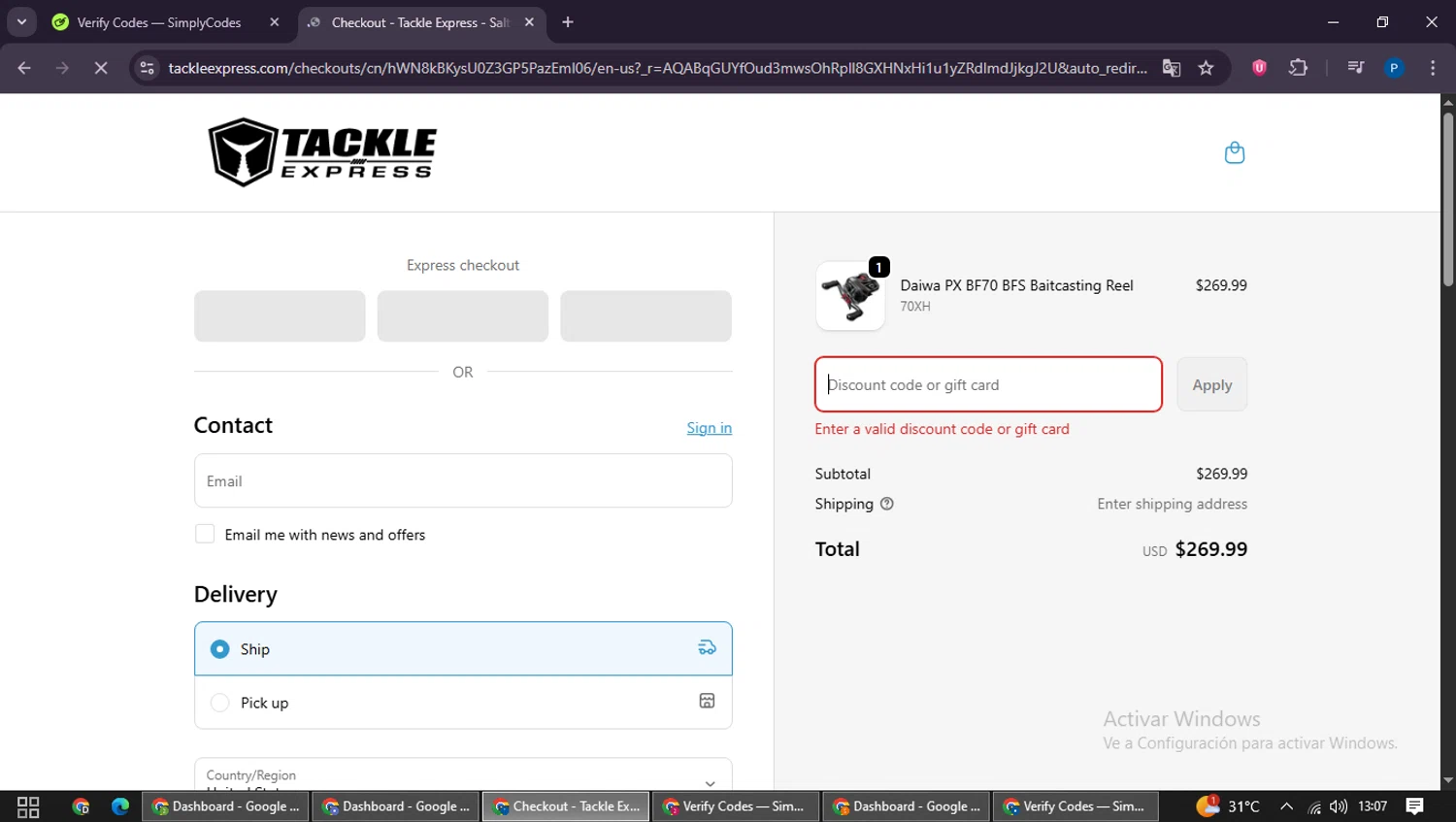The image size is (1456, 822).
Task: Click the third express checkout button placeholder
Action: [645, 316]
